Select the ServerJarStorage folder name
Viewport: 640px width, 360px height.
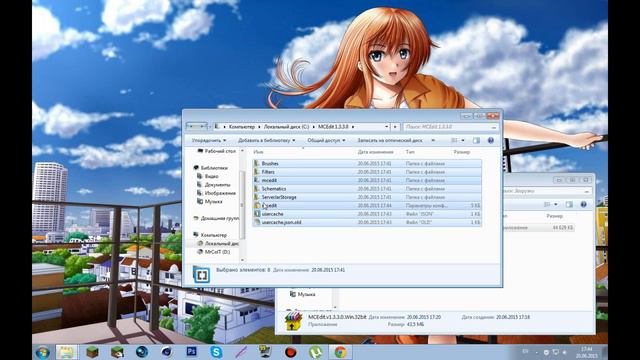click(279, 197)
